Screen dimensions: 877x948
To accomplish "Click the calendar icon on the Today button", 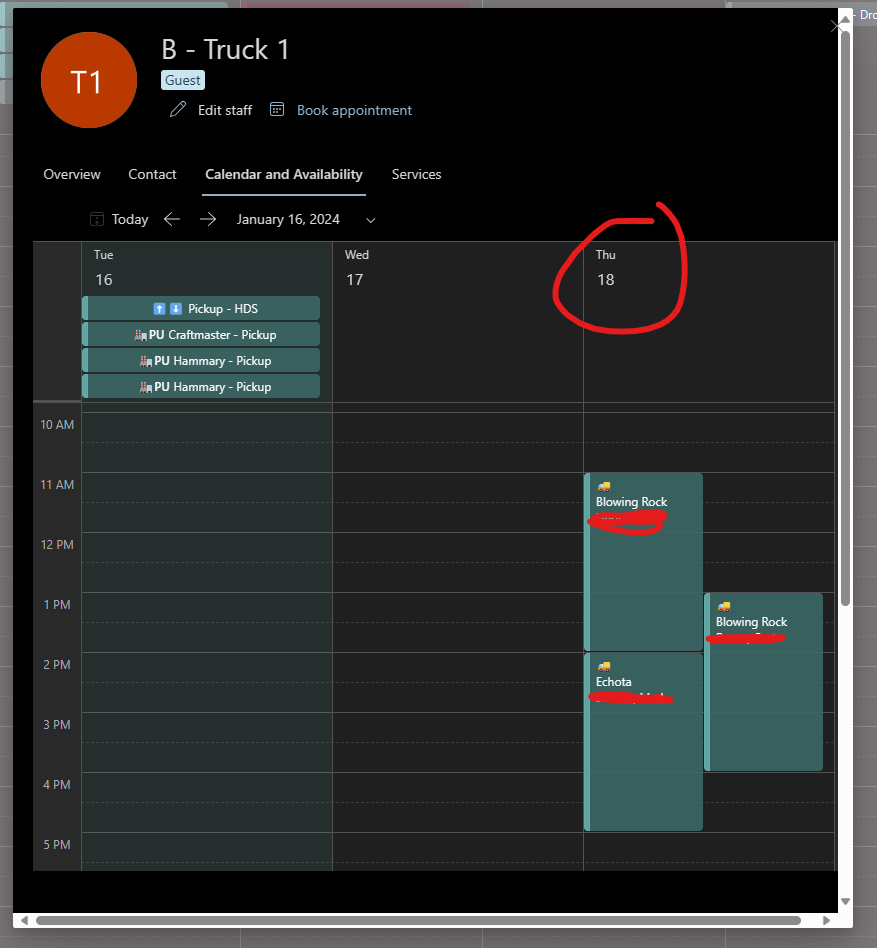I will point(97,219).
